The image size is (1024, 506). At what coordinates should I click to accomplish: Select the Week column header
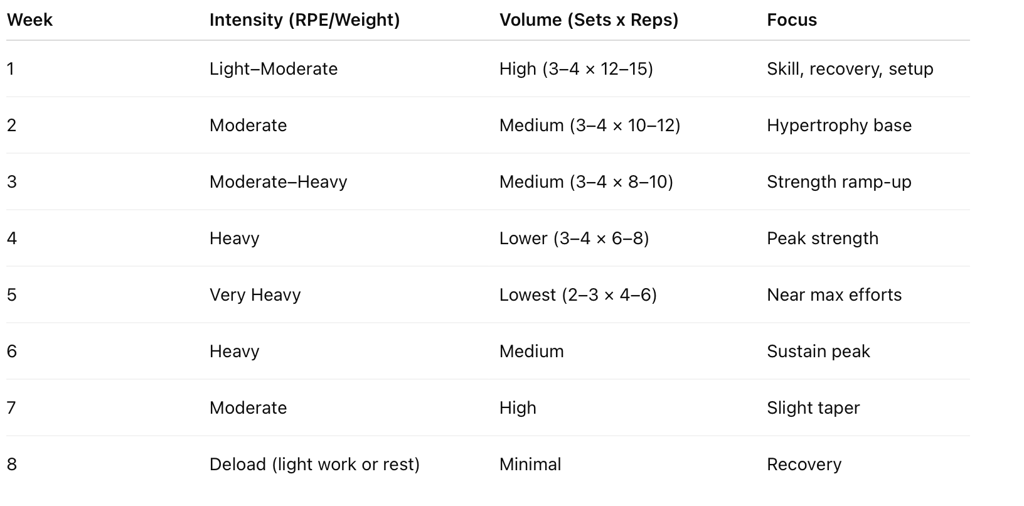click(29, 20)
